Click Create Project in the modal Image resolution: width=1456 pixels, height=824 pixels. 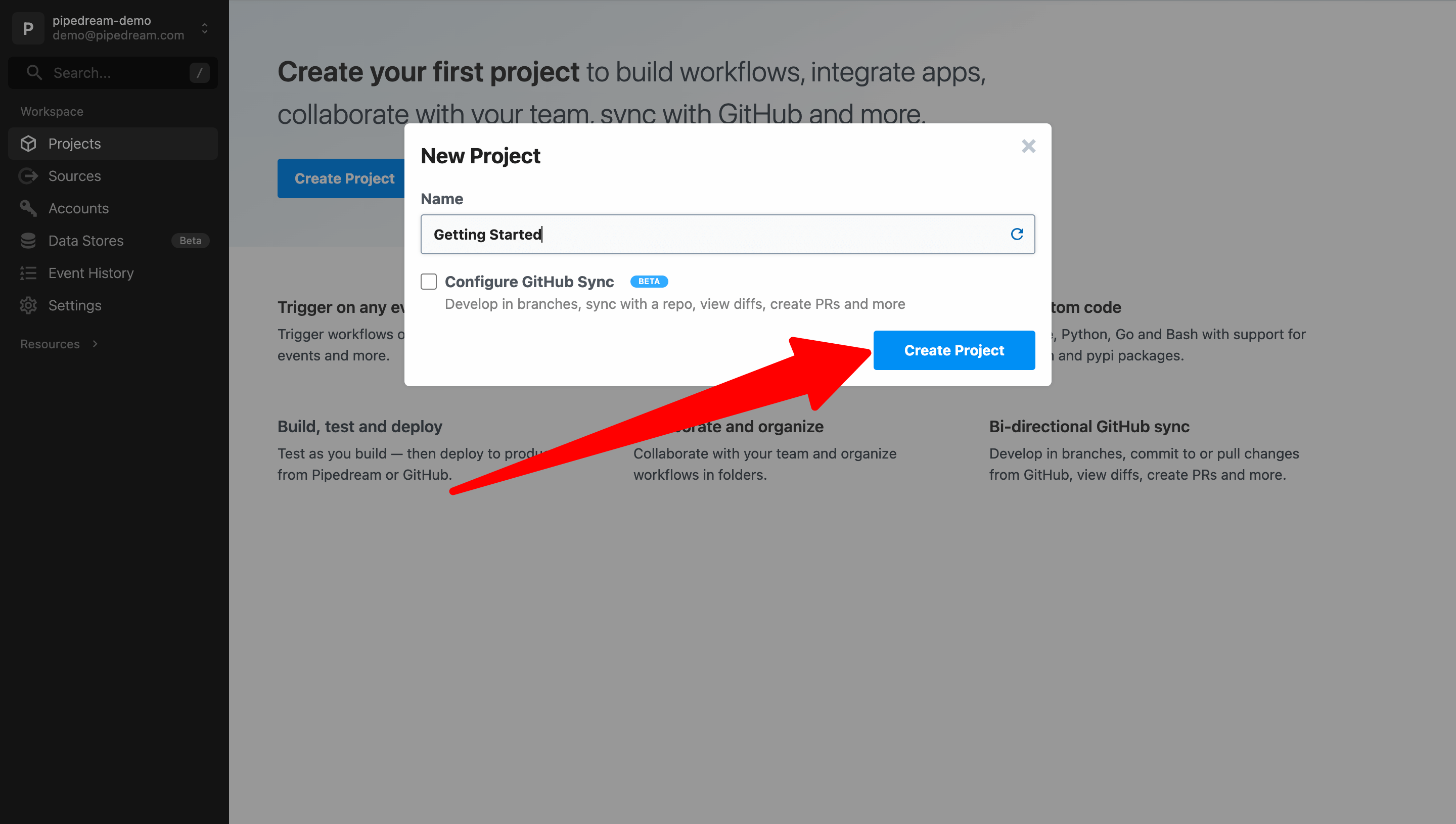click(x=954, y=350)
